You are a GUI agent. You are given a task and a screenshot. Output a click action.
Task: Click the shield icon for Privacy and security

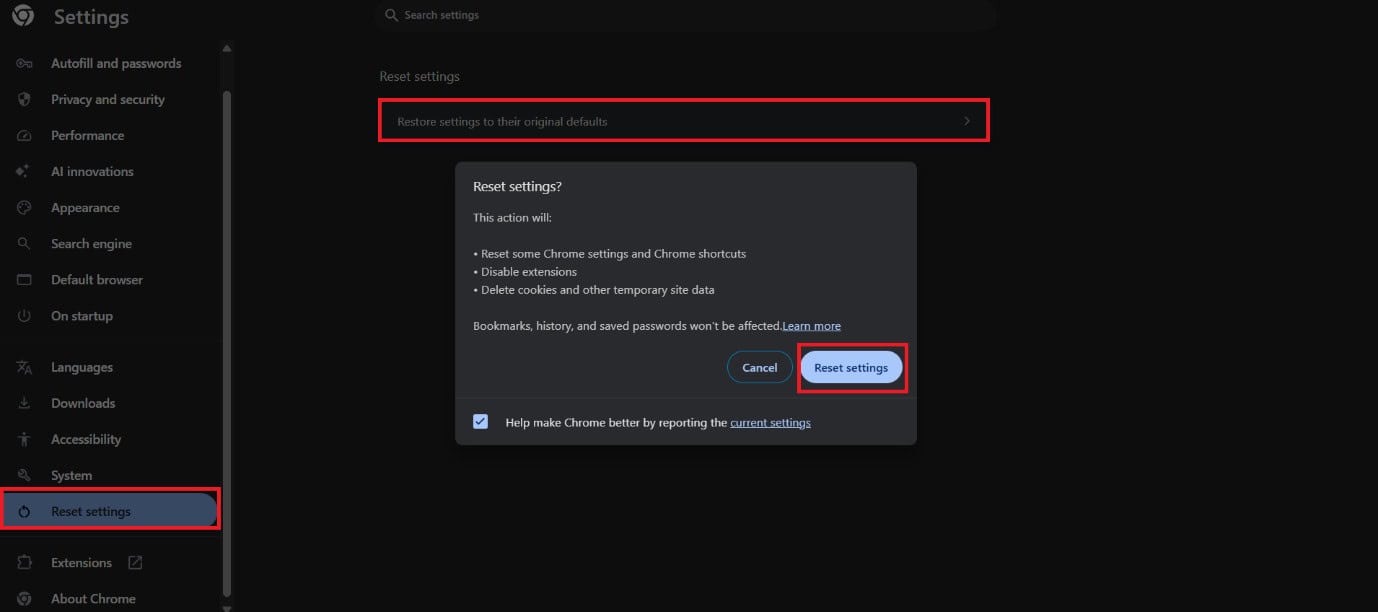pyautogui.click(x=25, y=99)
